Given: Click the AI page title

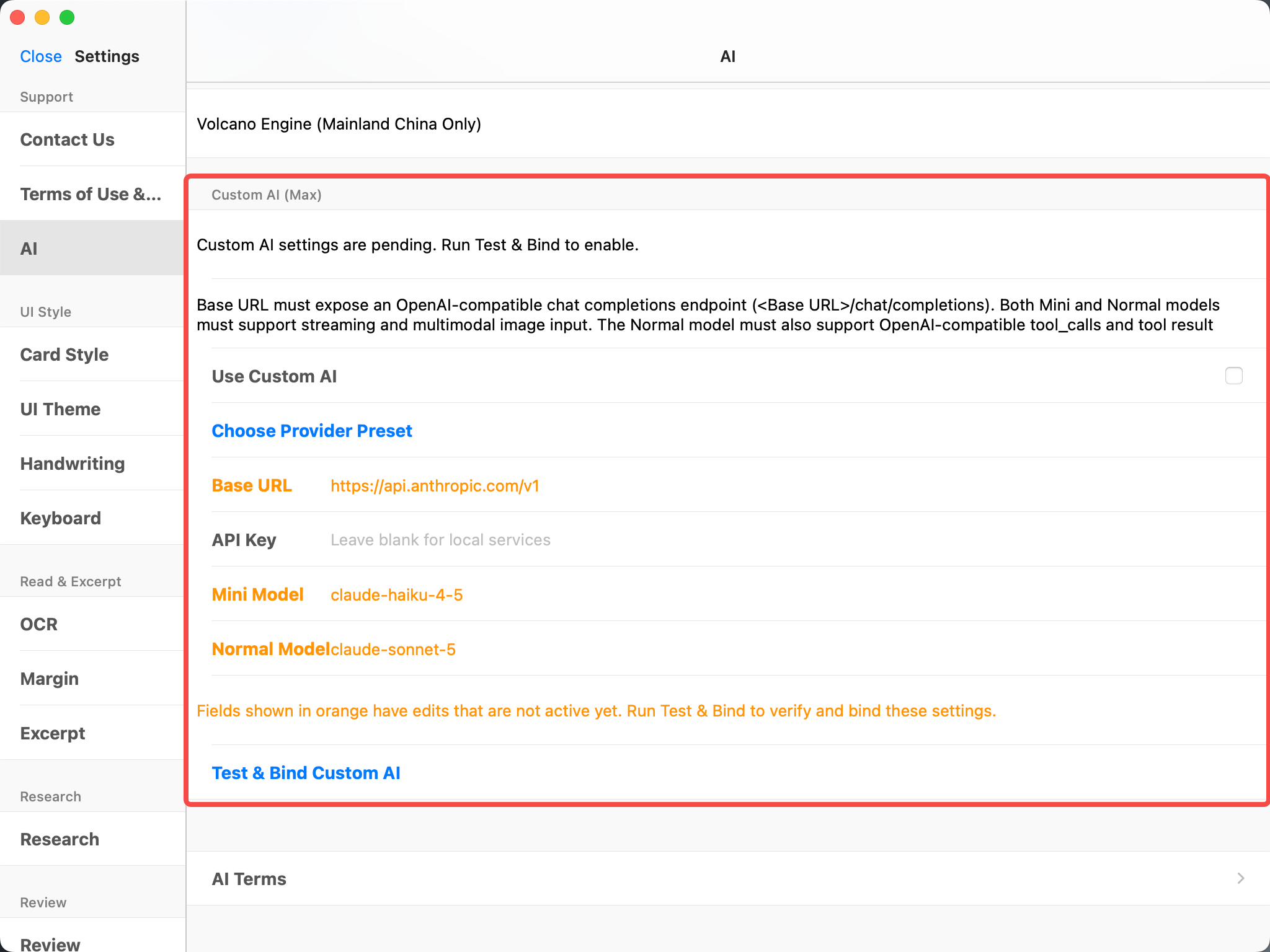Looking at the screenshot, I should coord(728,56).
